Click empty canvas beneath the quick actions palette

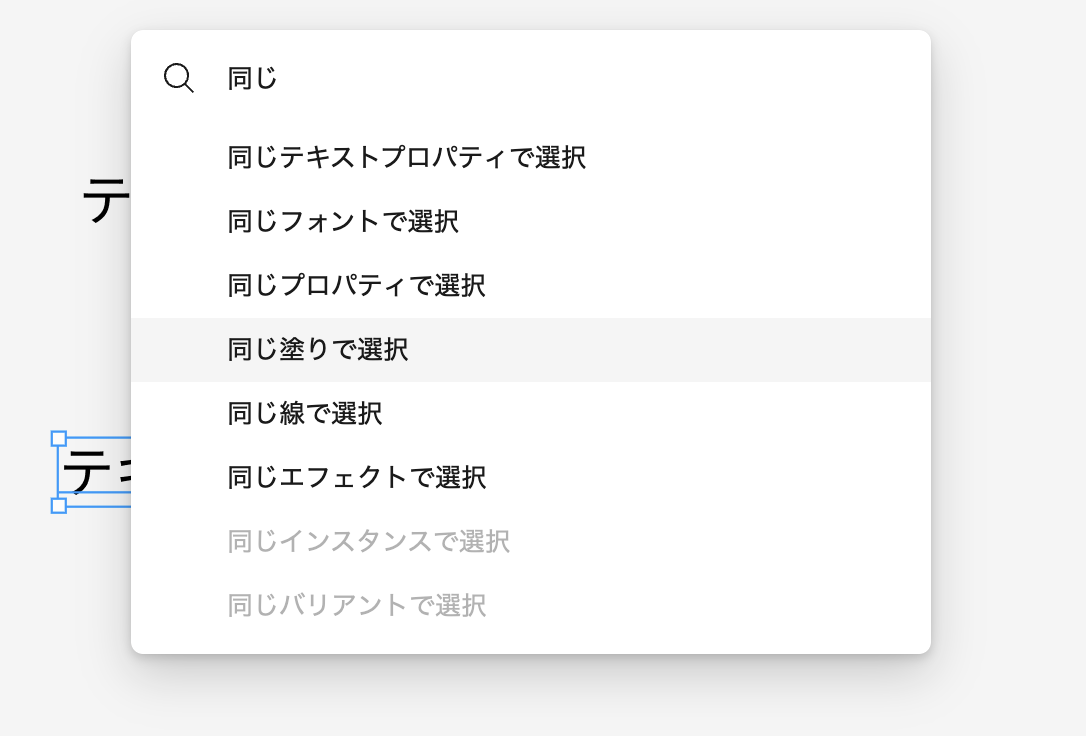click(x=531, y=696)
